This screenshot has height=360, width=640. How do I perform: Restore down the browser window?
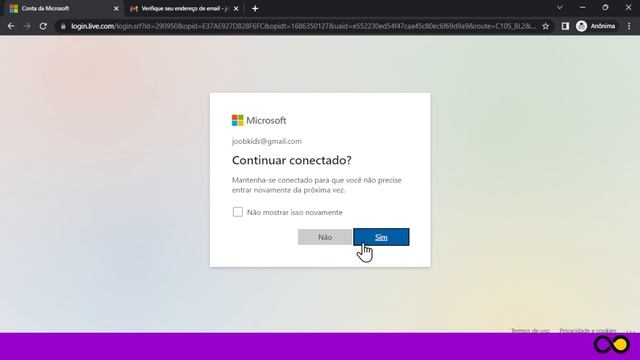pyautogui.click(x=605, y=8)
